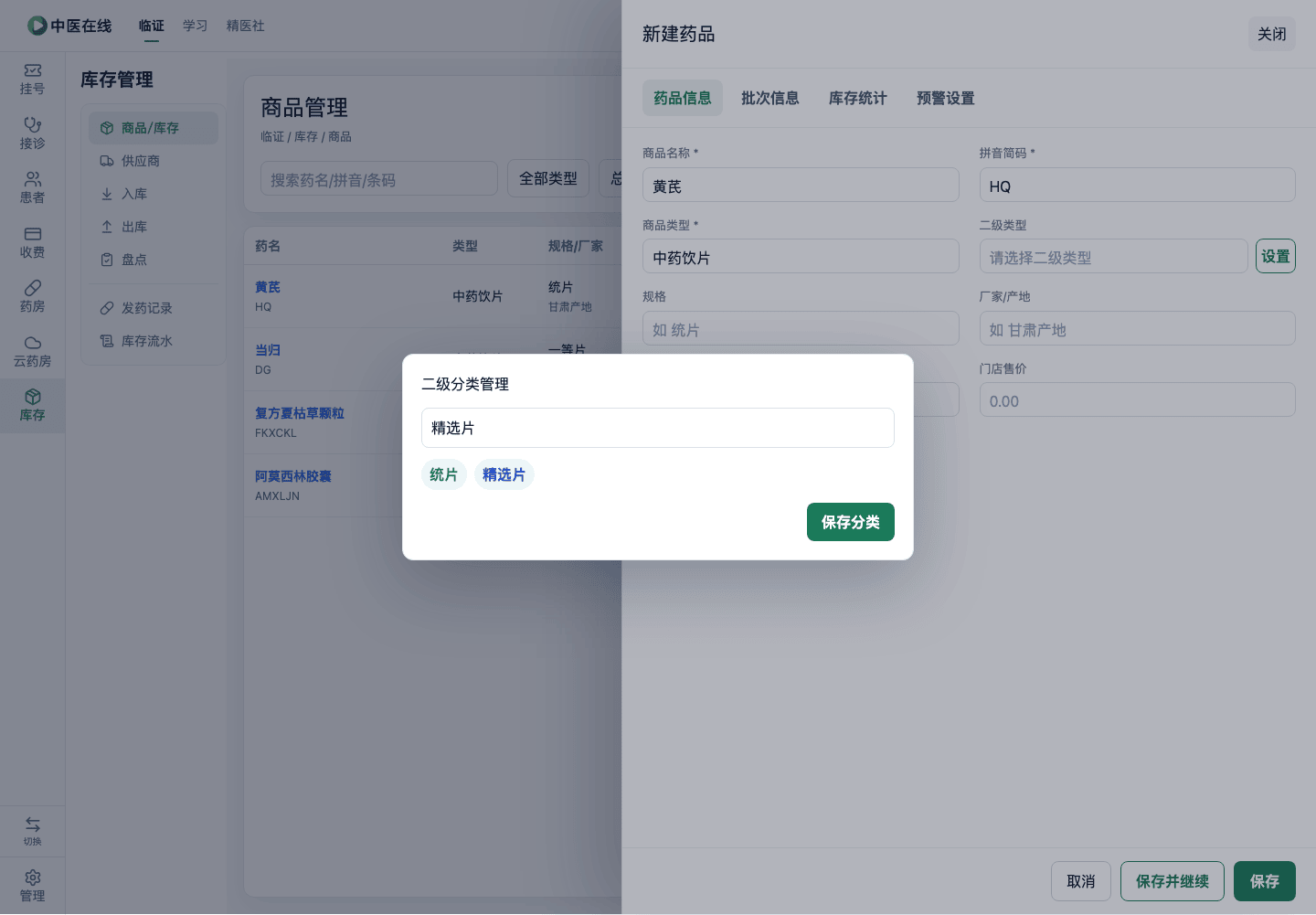Select the 预警设置 tab

click(x=946, y=98)
